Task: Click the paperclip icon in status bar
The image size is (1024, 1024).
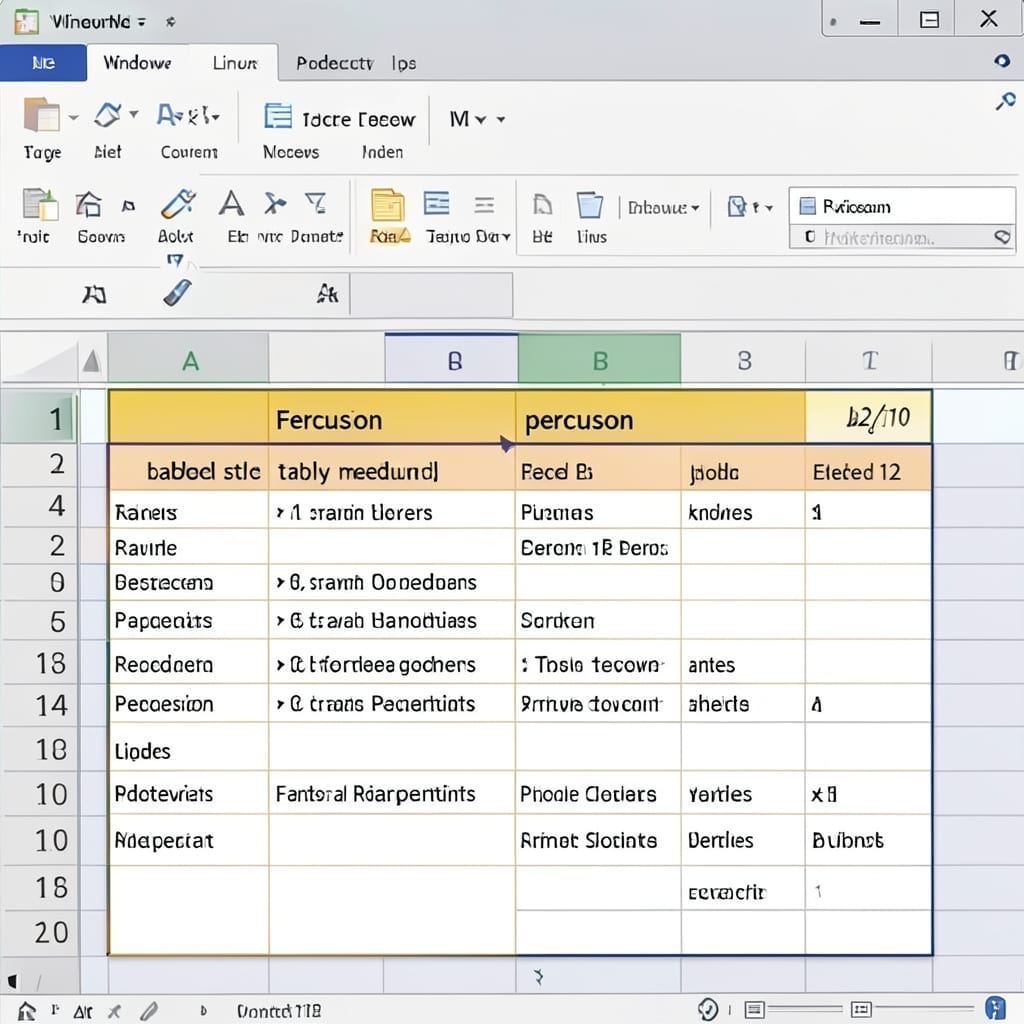Action: [x=149, y=1011]
